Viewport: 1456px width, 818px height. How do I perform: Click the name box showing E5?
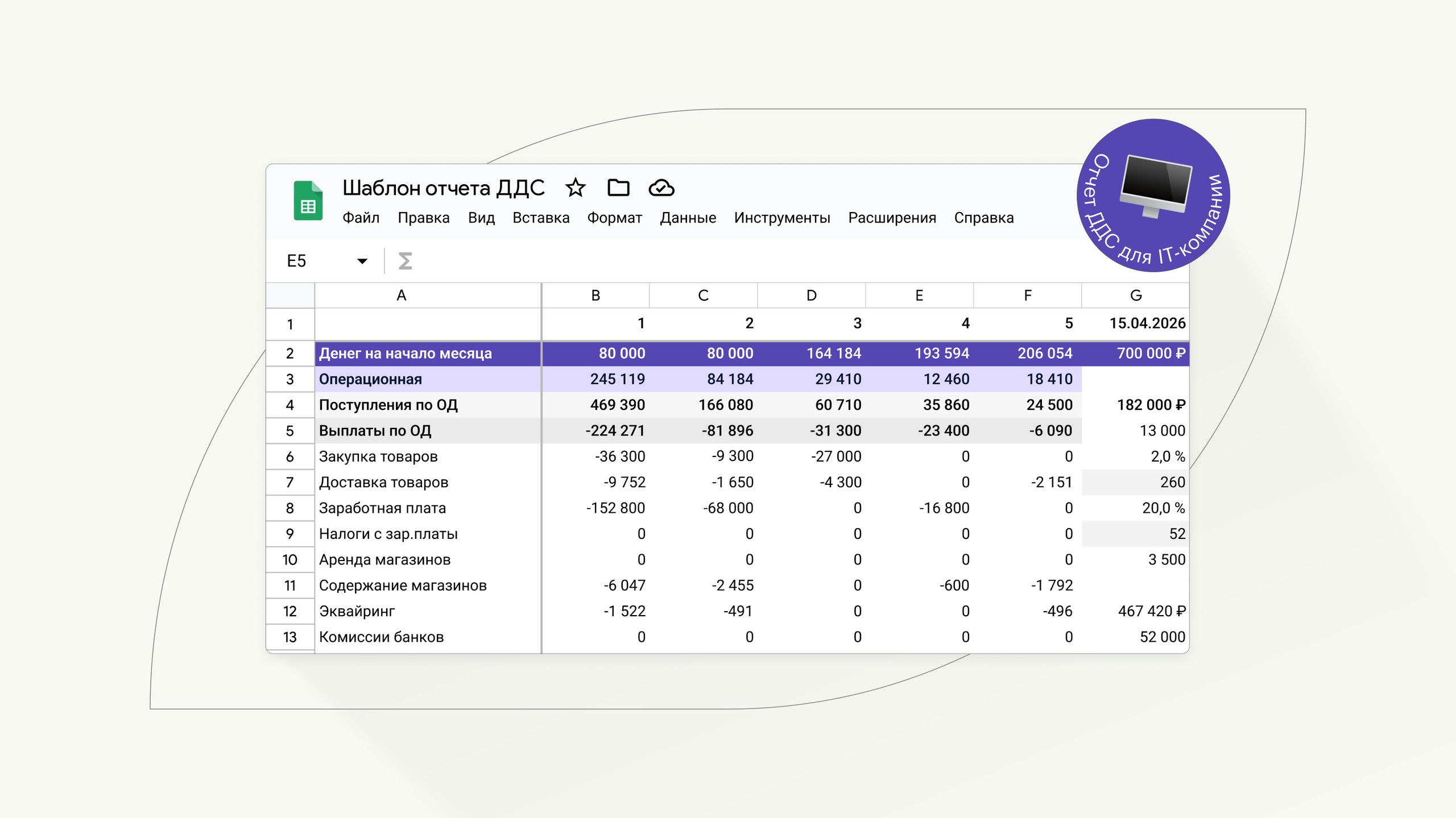pyautogui.click(x=327, y=261)
